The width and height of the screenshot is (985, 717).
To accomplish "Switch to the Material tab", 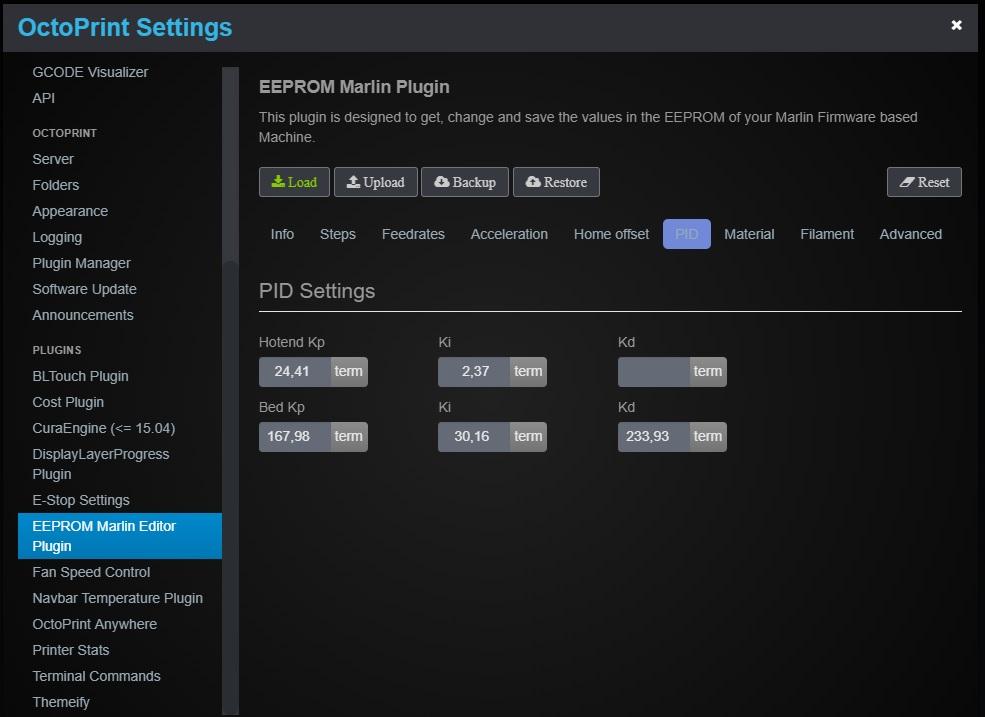I will point(749,234).
